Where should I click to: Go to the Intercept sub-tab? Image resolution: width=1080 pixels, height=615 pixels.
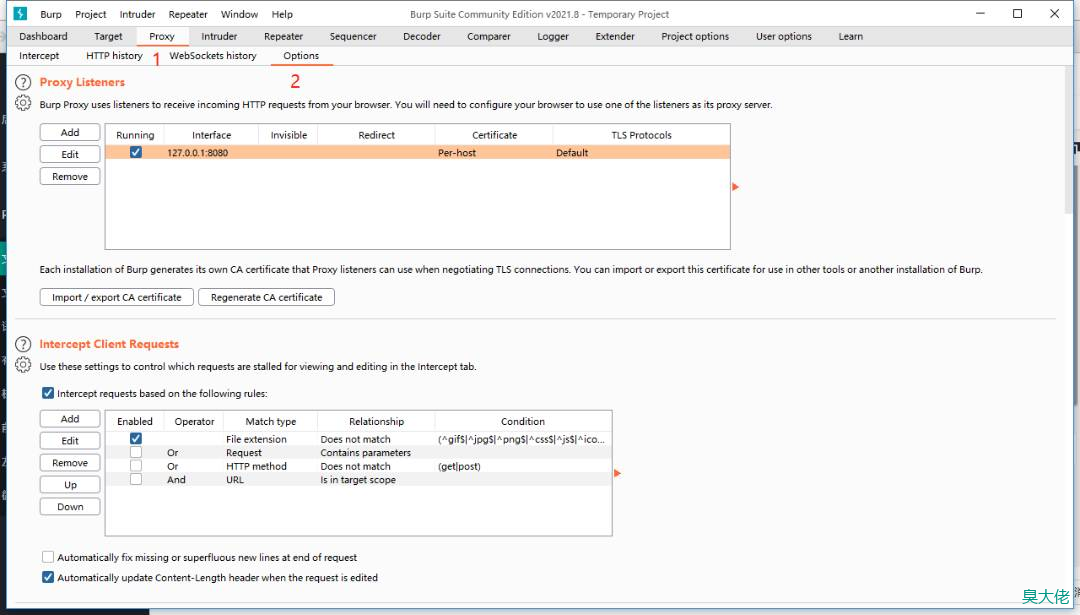coord(39,56)
